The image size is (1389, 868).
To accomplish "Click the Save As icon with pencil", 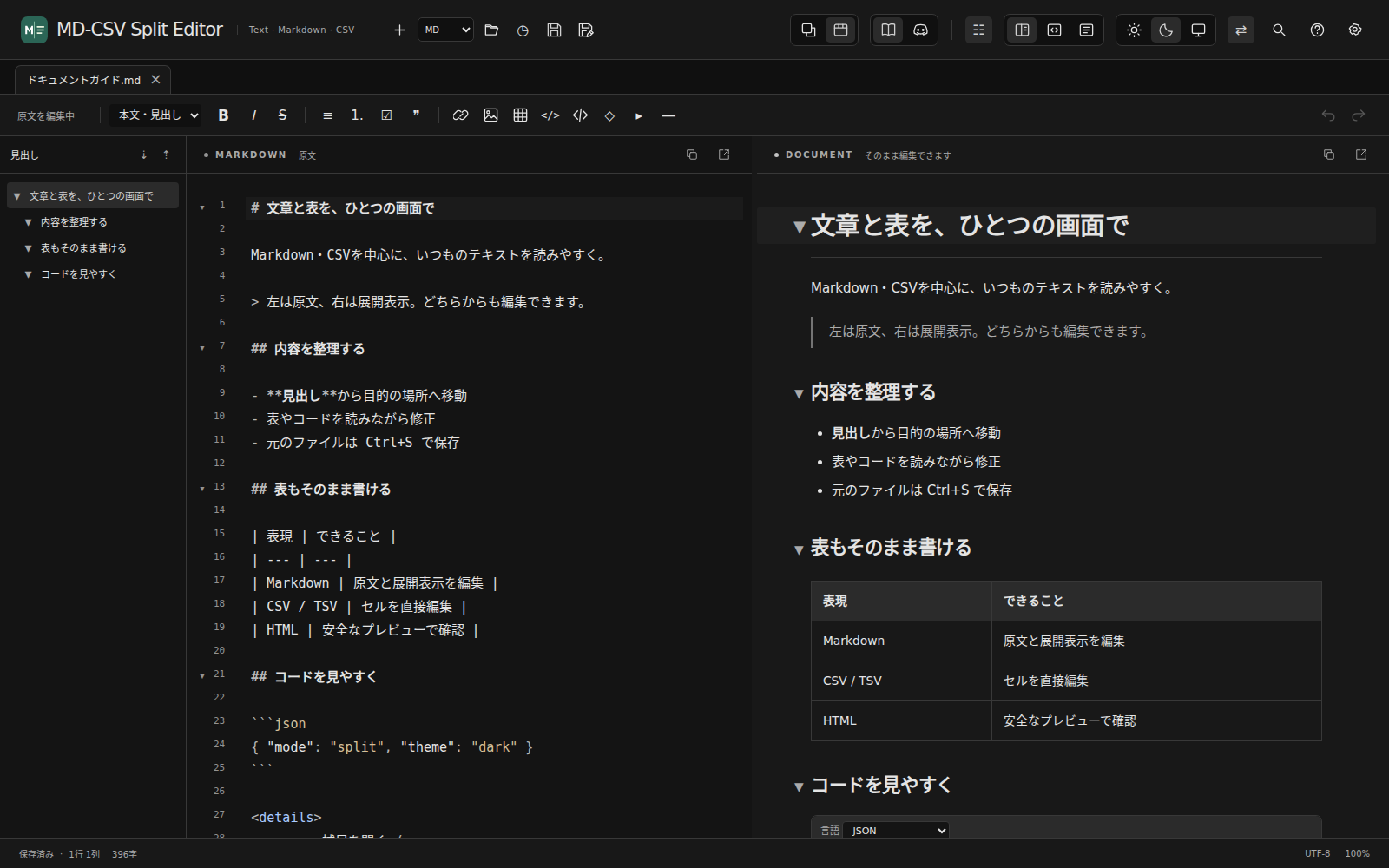I will (586, 30).
